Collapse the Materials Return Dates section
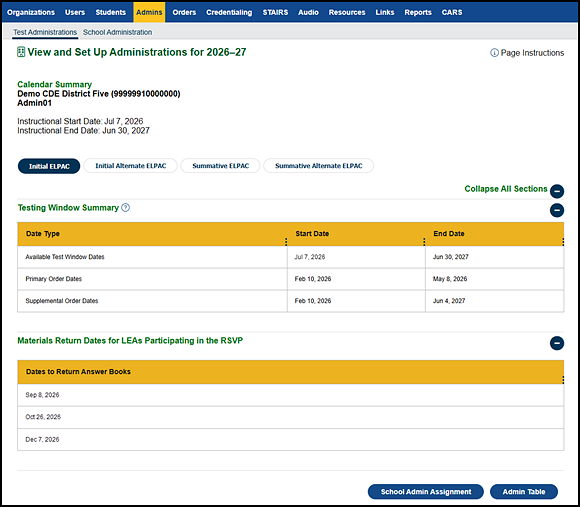 click(x=557, y=343)
